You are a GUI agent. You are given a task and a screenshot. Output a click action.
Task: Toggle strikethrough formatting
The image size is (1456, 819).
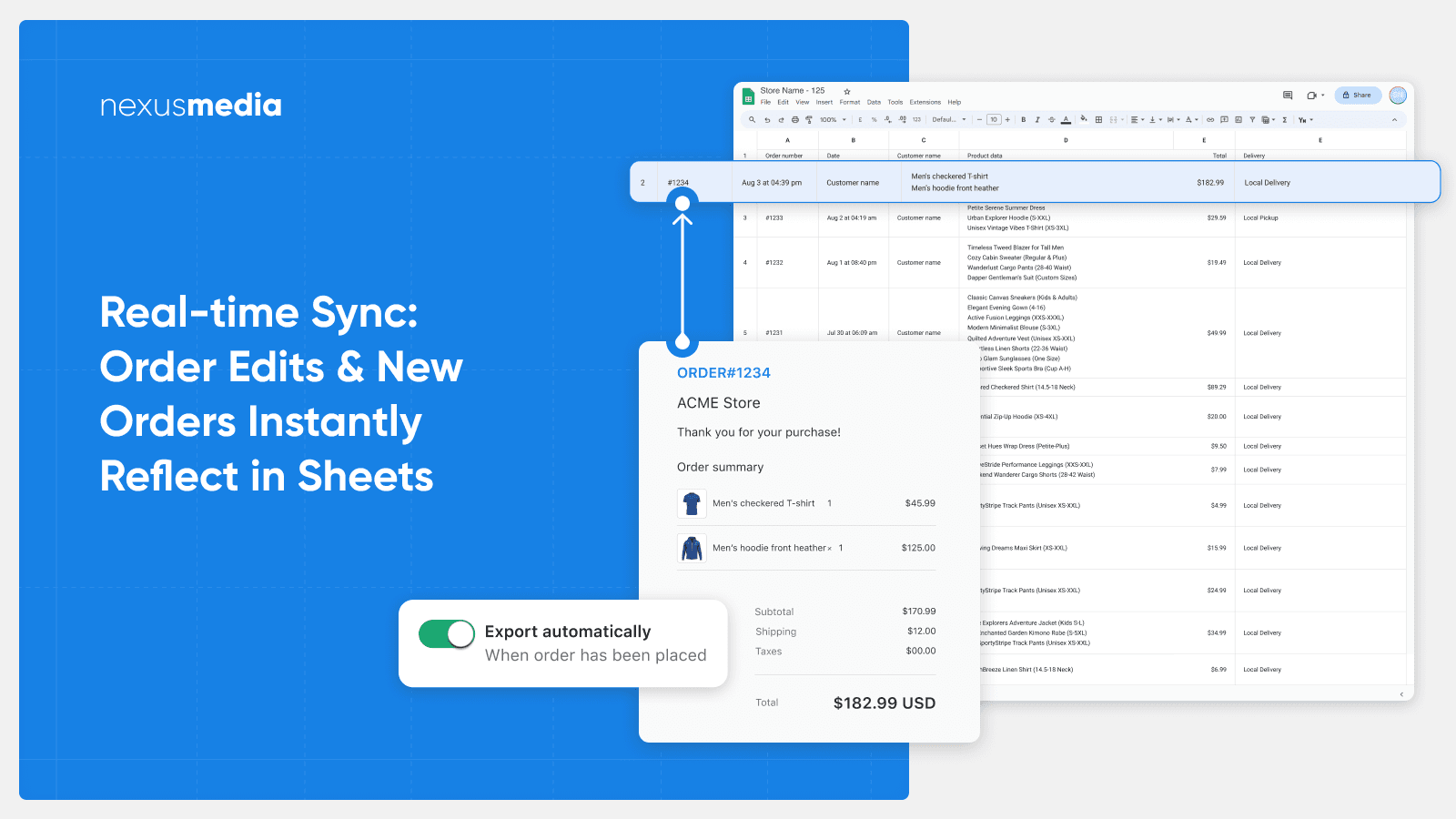1051,120
